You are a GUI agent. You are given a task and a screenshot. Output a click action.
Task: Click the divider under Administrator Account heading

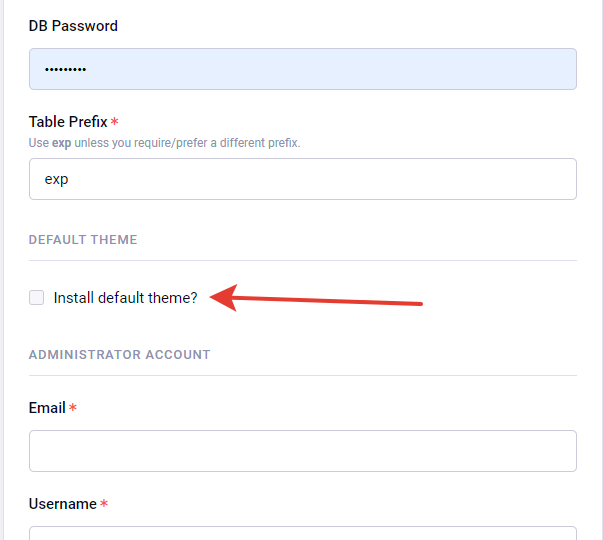click(x=302, y=375)
